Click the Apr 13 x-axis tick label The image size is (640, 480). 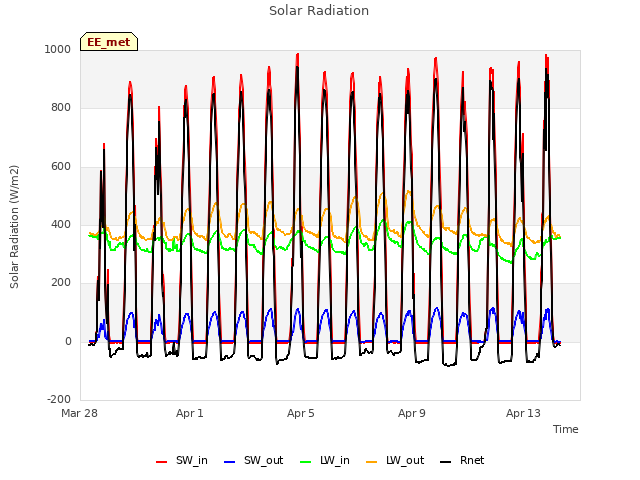(523, 413)
